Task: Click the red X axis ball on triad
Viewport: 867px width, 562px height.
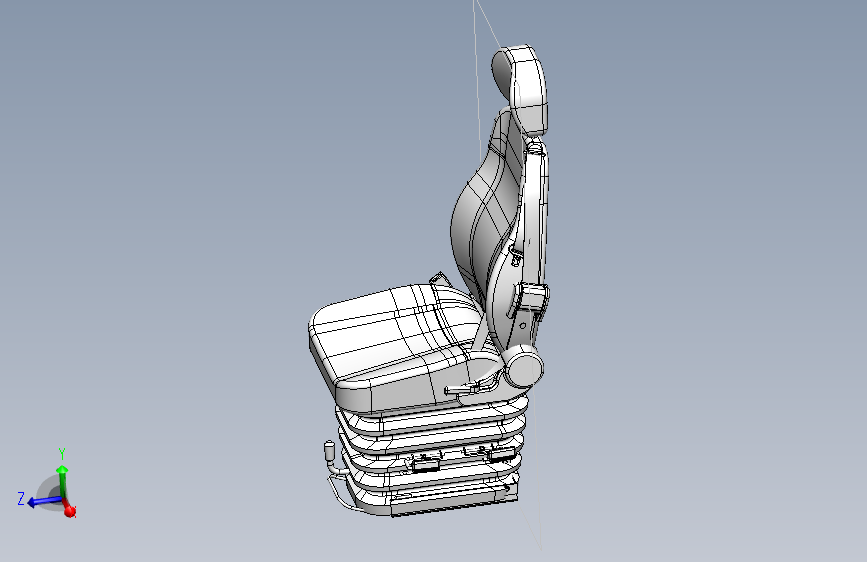Action: (70, 511)
